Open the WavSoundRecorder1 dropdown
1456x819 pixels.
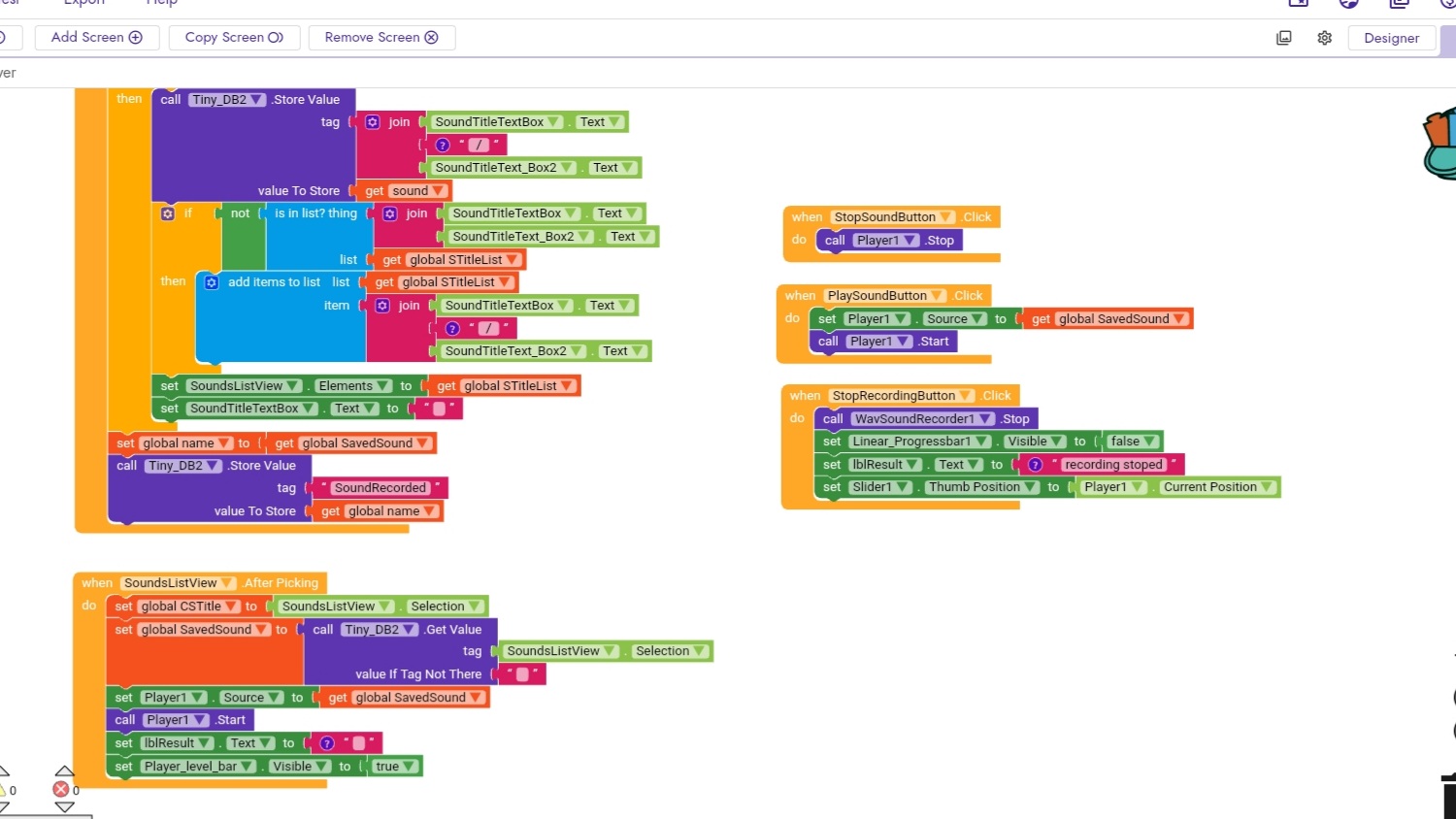(x=985, y=419)
